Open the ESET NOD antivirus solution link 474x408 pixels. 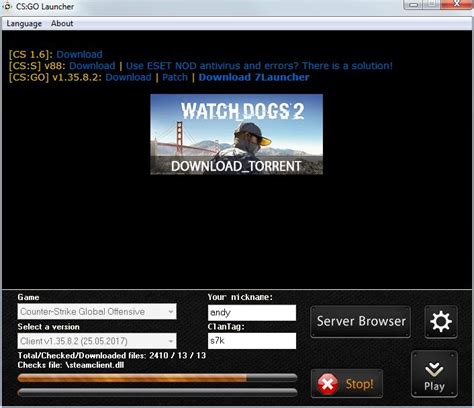(x=259, y=66)
